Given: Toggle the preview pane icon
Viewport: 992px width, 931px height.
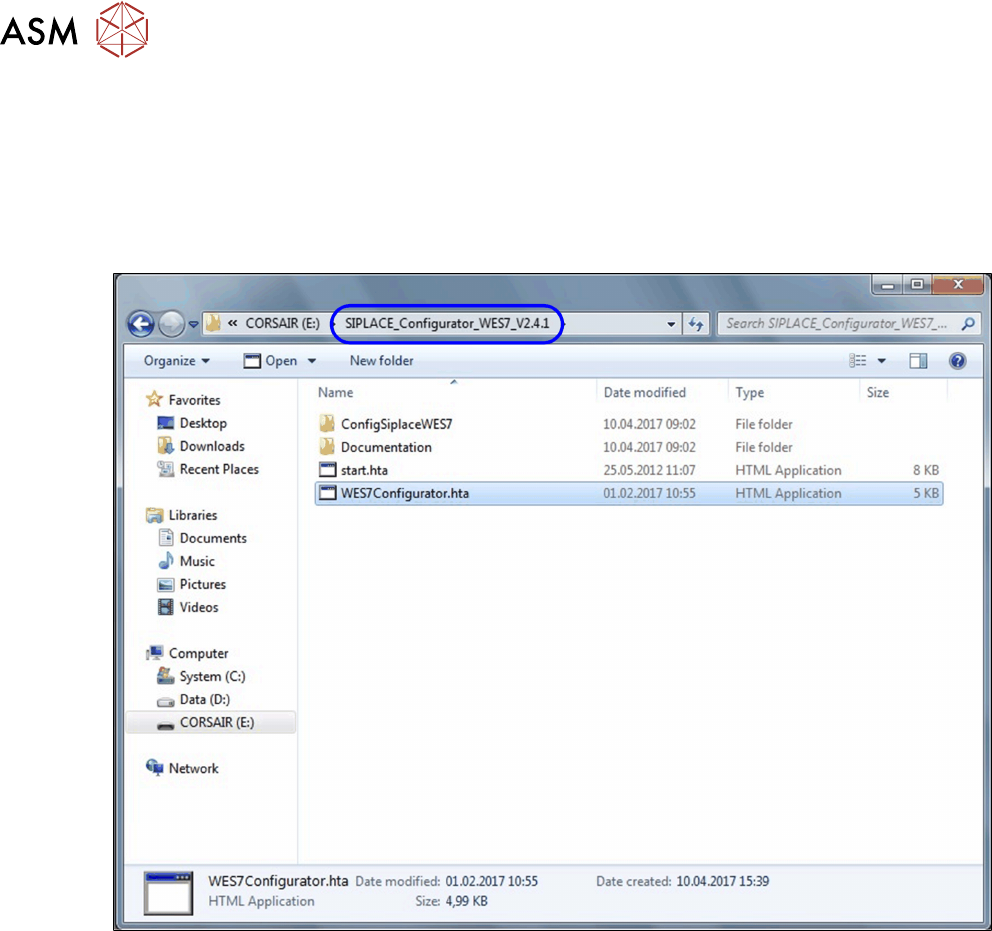Looking at the screenshot, I should point(918,361).
